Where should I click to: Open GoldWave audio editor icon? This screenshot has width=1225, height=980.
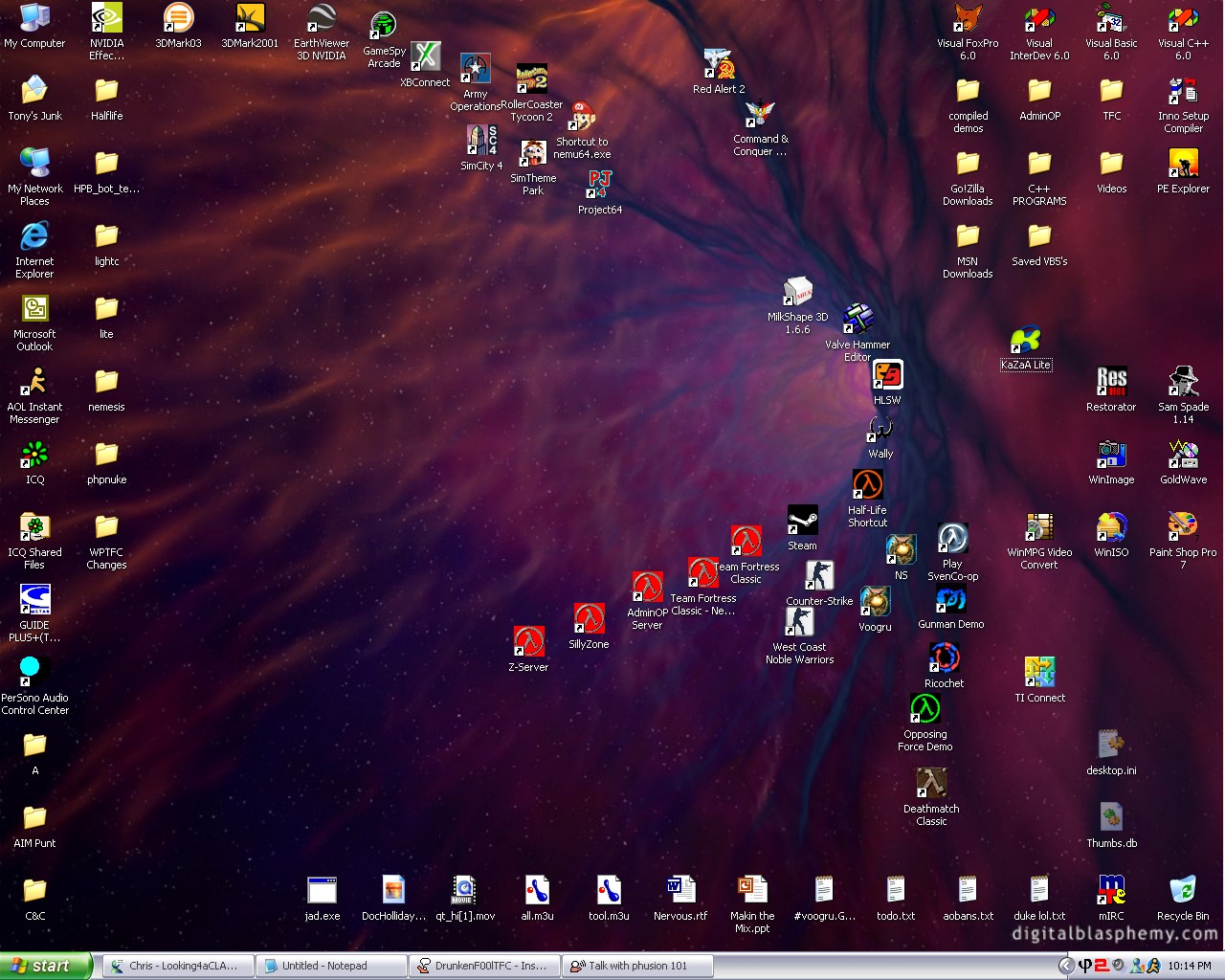click(1183, 462)
